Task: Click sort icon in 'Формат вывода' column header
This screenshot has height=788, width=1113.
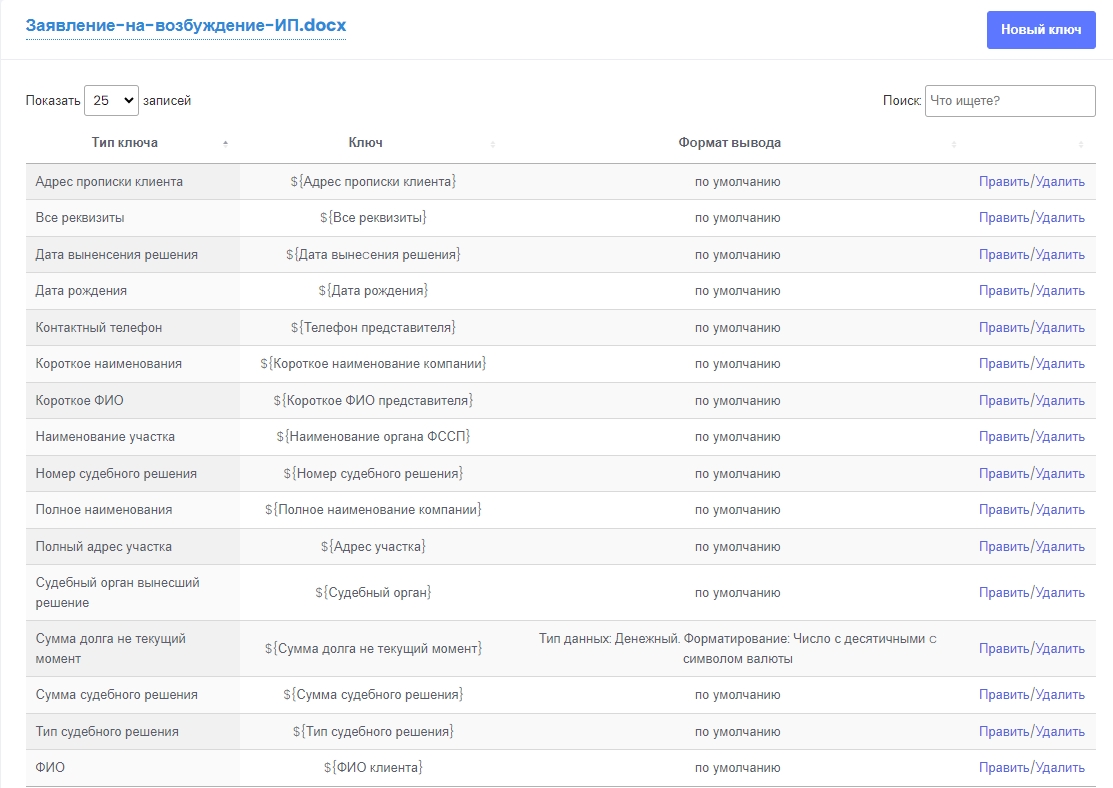Action: [953, 144]
